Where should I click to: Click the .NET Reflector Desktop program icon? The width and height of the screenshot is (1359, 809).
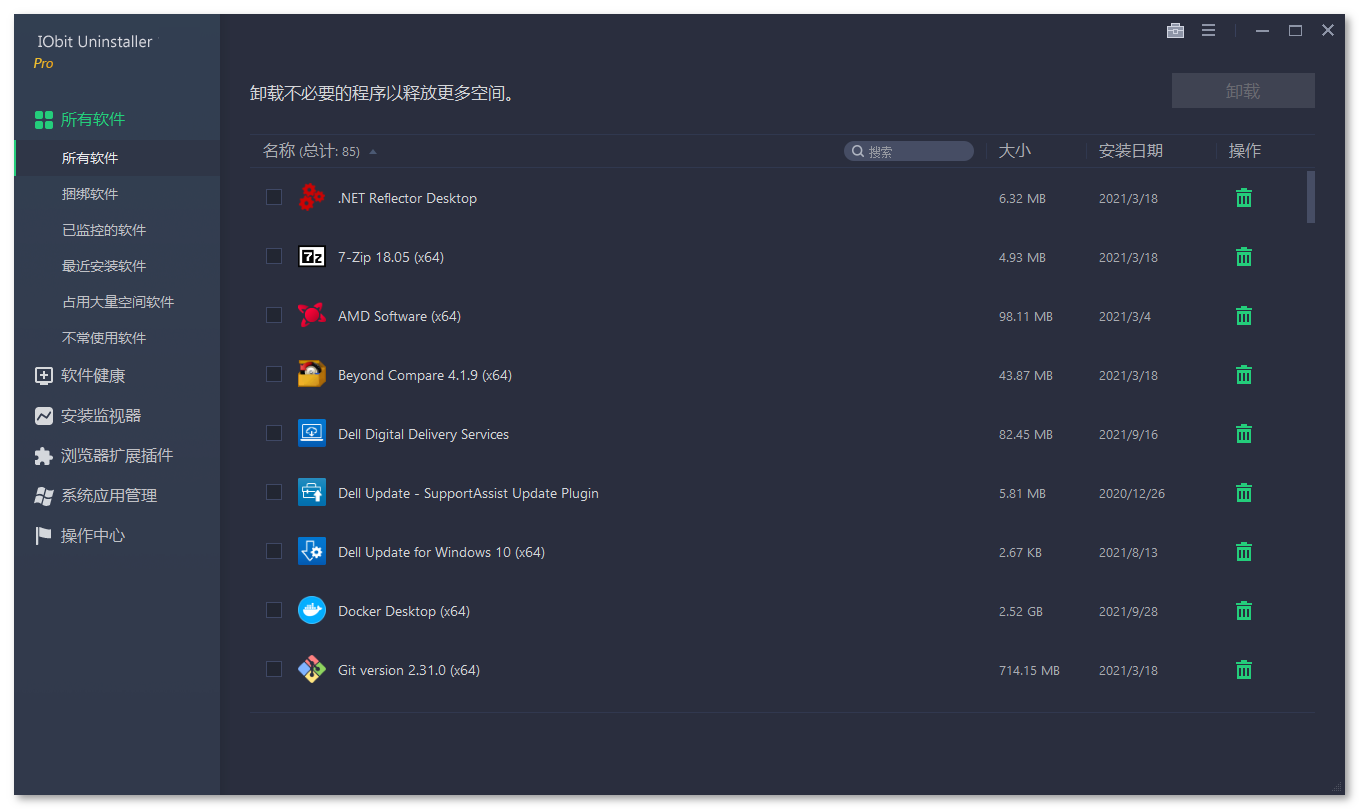click(312, 197)
